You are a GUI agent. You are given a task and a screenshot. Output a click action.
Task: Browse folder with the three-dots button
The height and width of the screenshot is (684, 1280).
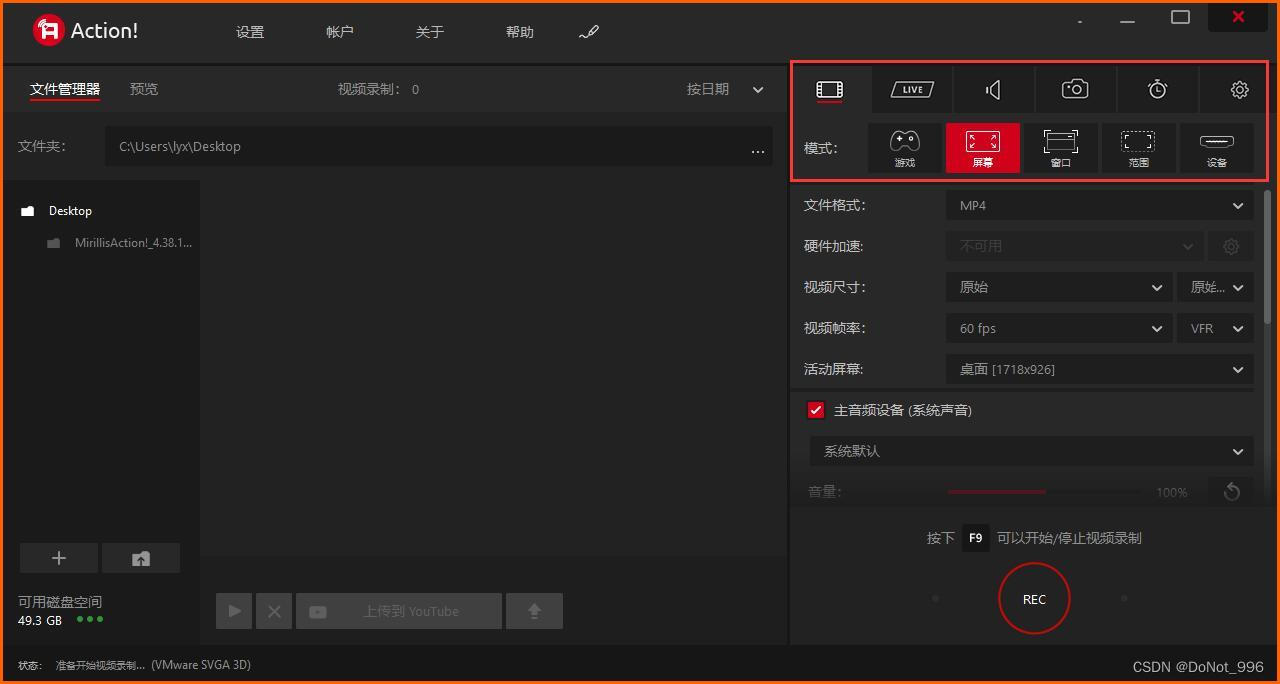[x=758, y=151]
